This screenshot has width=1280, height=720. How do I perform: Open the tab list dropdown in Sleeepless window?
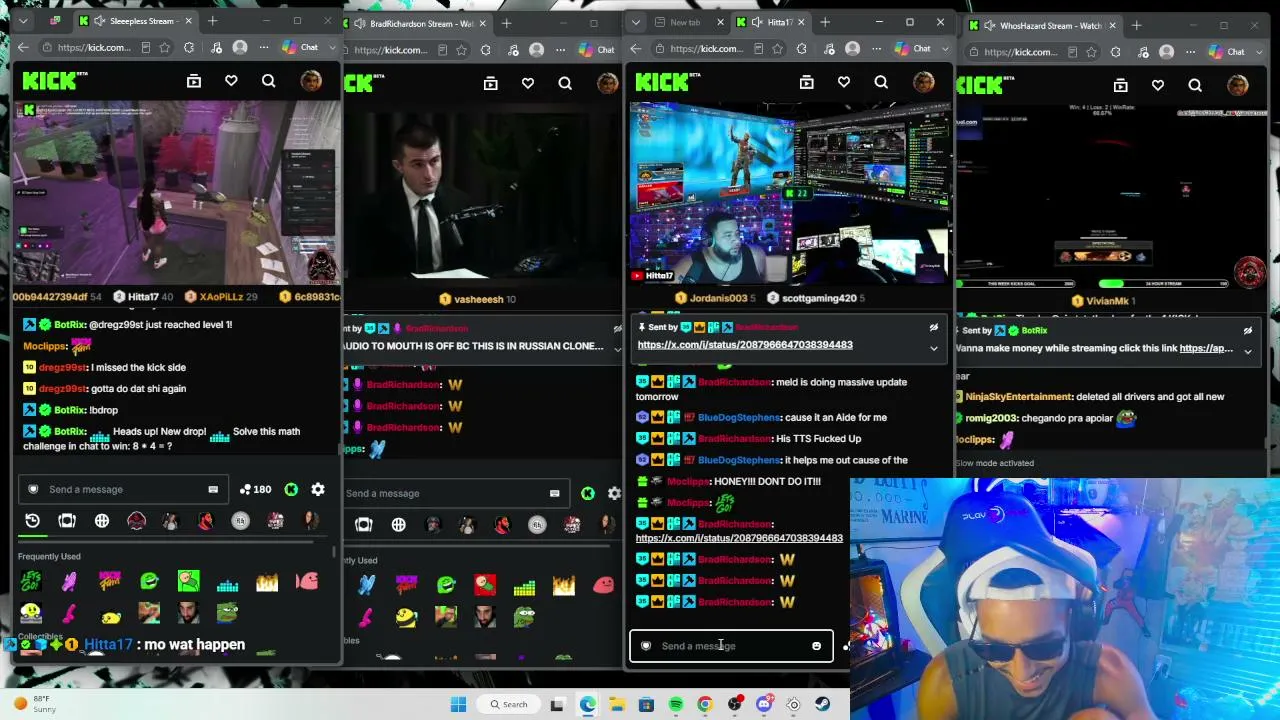[x=23, y=21]
